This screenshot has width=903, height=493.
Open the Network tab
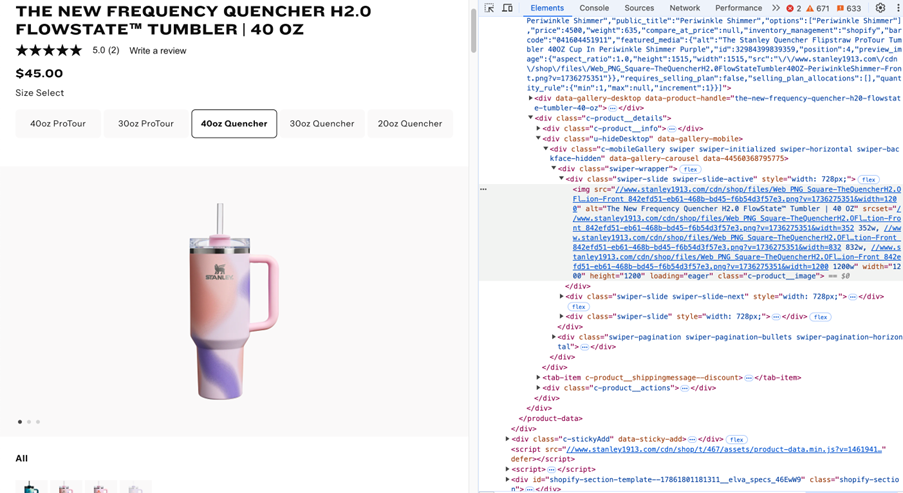[685, 8]
